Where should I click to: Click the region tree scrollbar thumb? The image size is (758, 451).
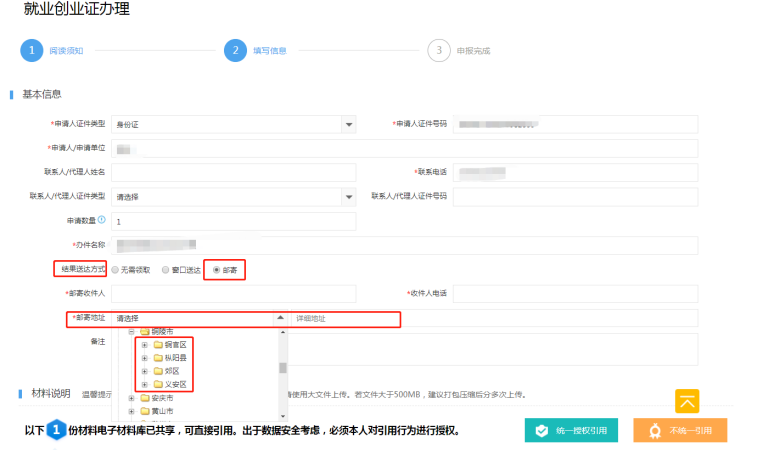click(x=283, y=368)
